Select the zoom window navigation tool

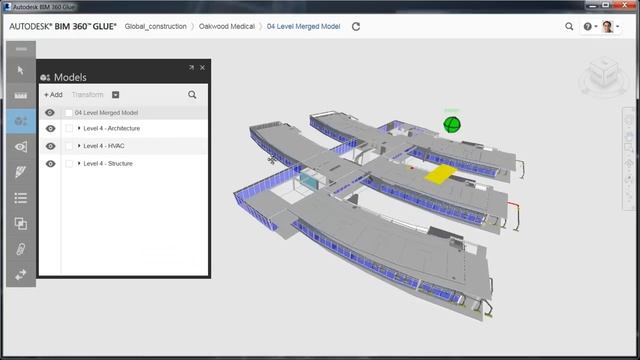[629, 148]
